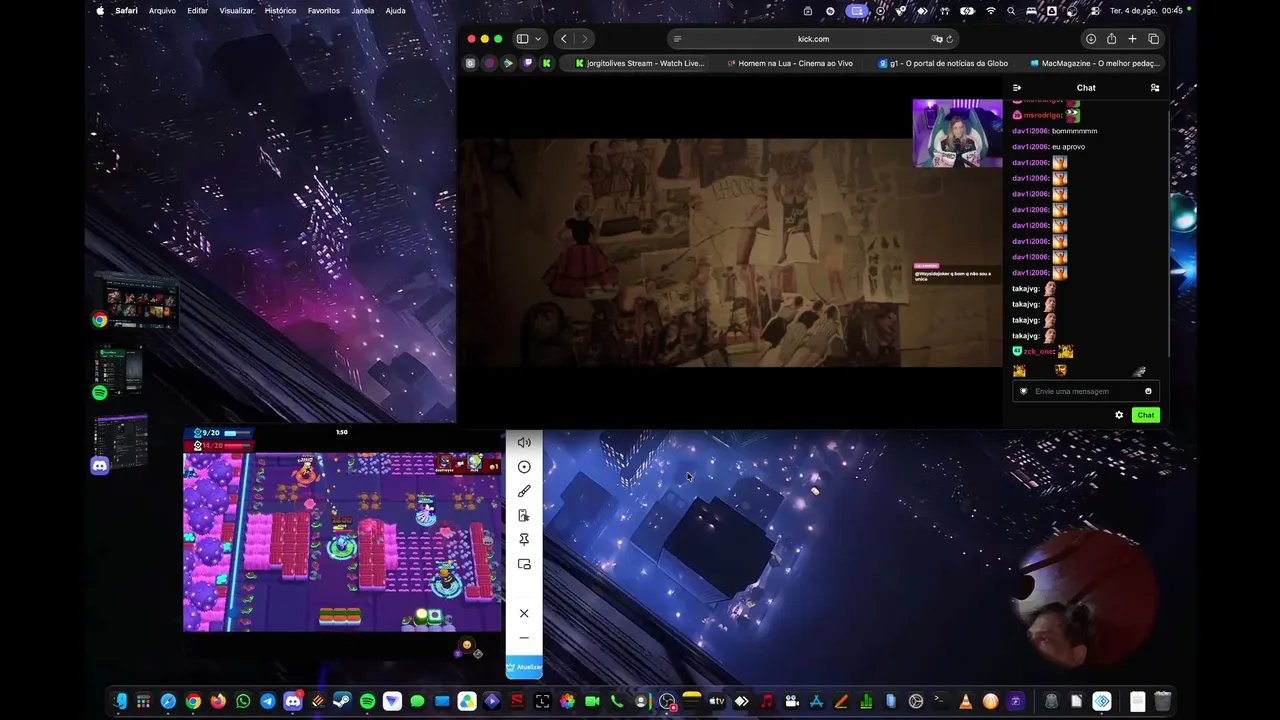The image size is (1280, 720).
Task: Open WhatsApp from the Dock
Action: tap(243, 701)
